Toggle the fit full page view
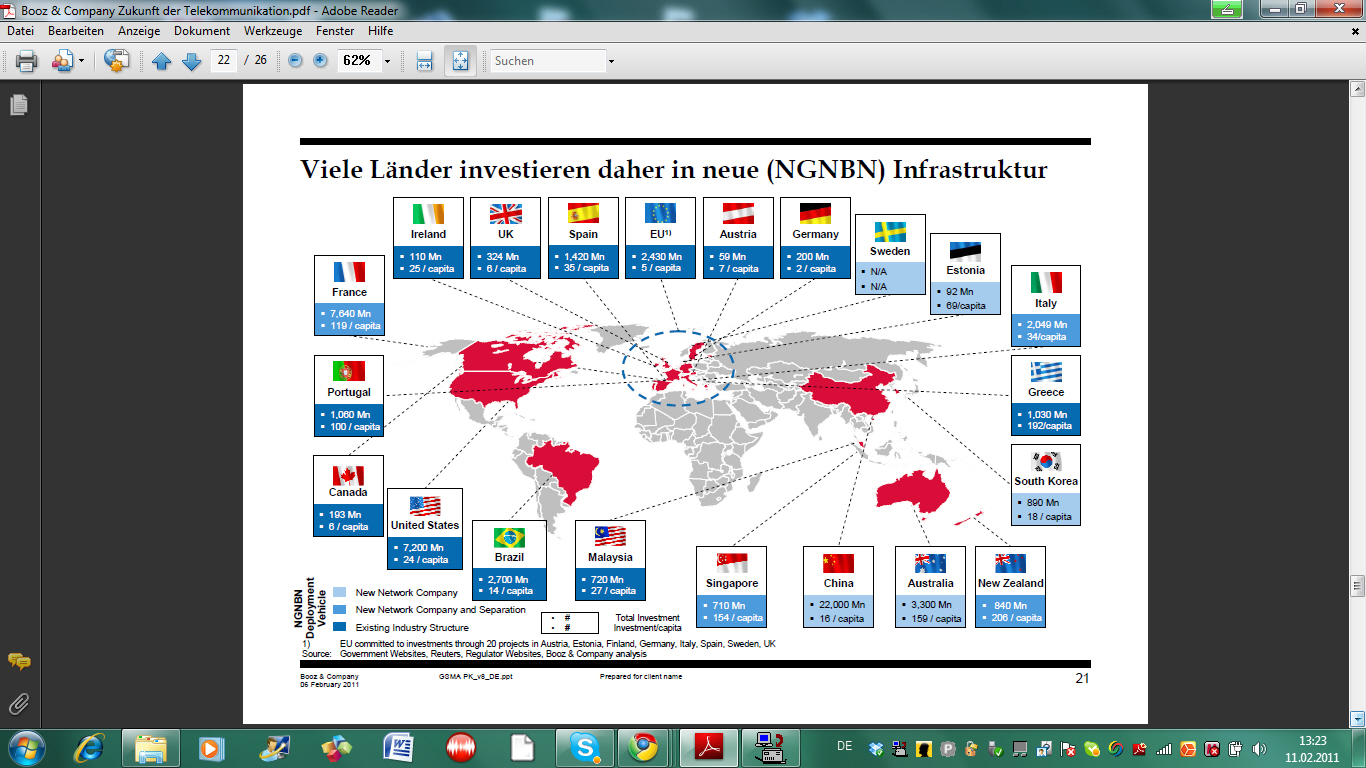Viewport: 1366px width, 768px height. pyautogui.click(x=460, y=61)
